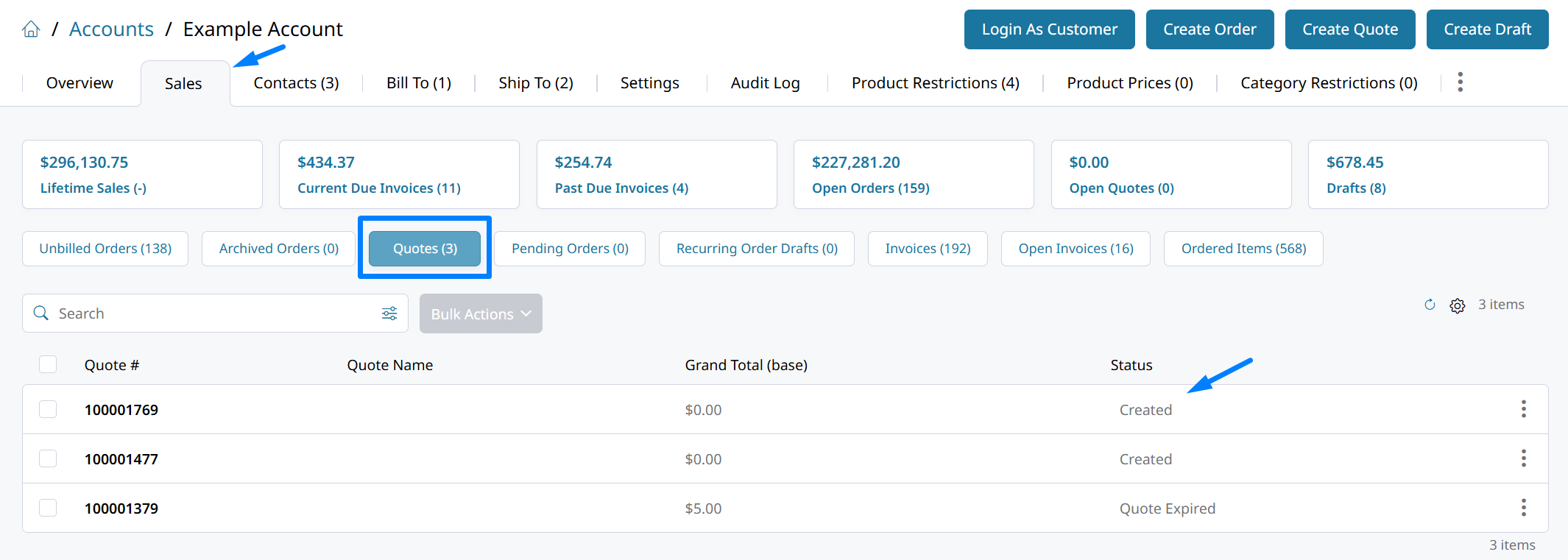Viewport: 1568px width, 560px height.
Task: Go to the home page icon
Action: [31, 29]
